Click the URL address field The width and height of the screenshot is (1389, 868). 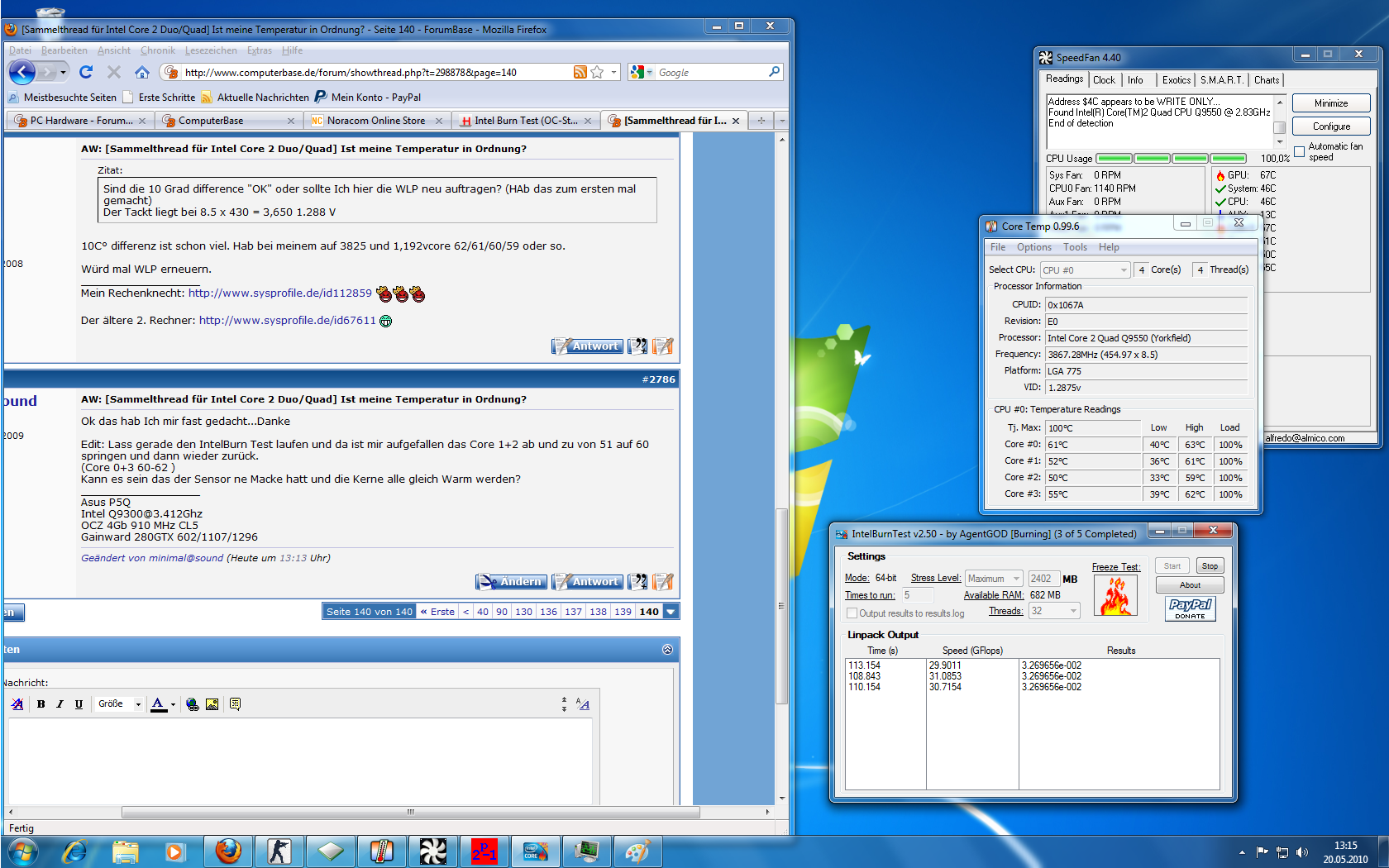376,72
